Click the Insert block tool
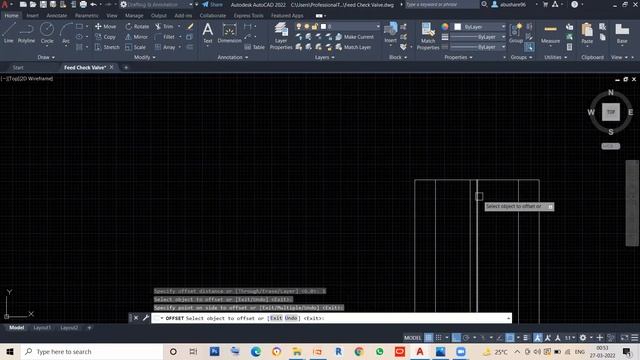Image resolution: width=640 pixels, height=360 pixels. (x=390, y=33)
